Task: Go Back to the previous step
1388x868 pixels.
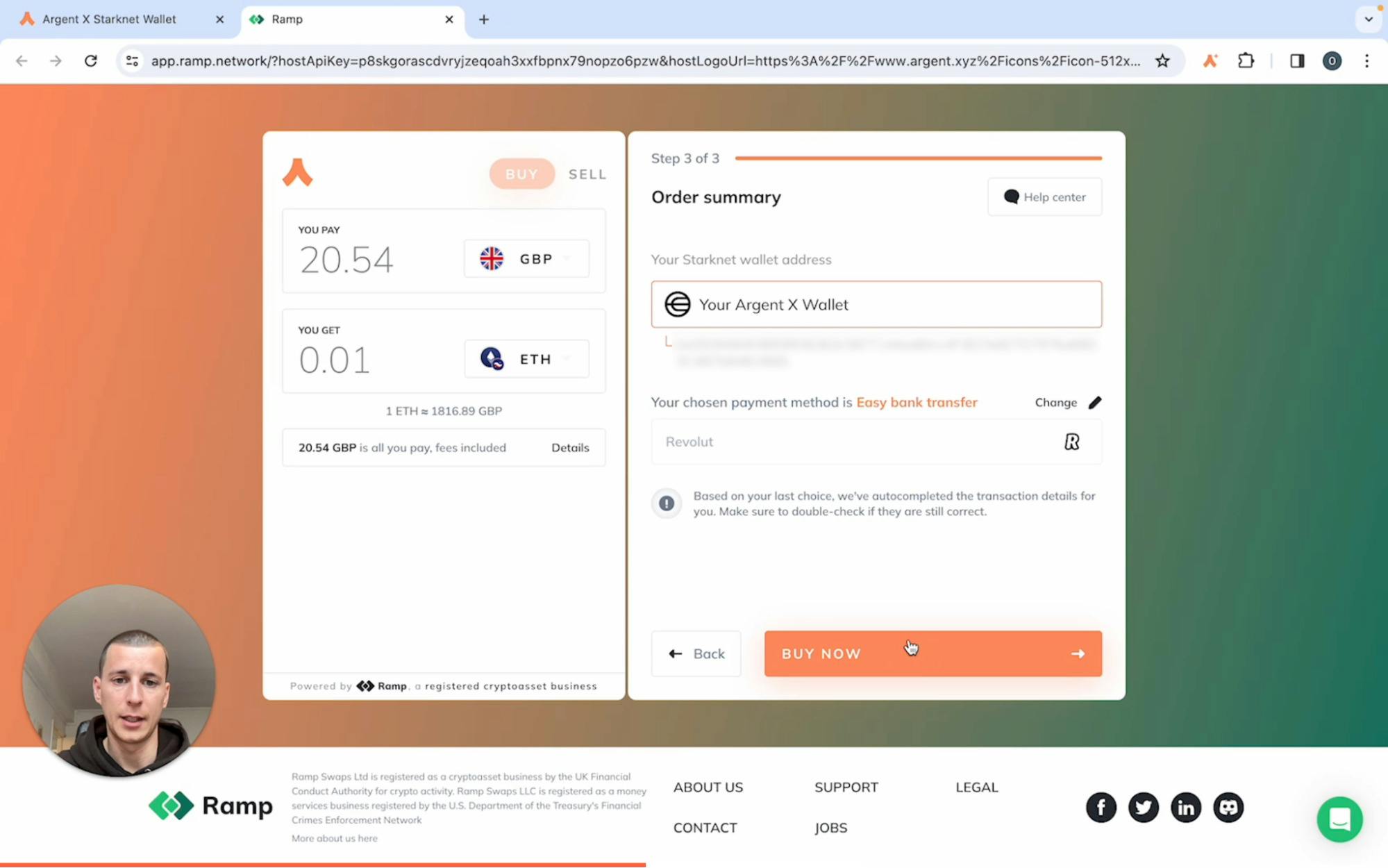Action: coord(696,653)
